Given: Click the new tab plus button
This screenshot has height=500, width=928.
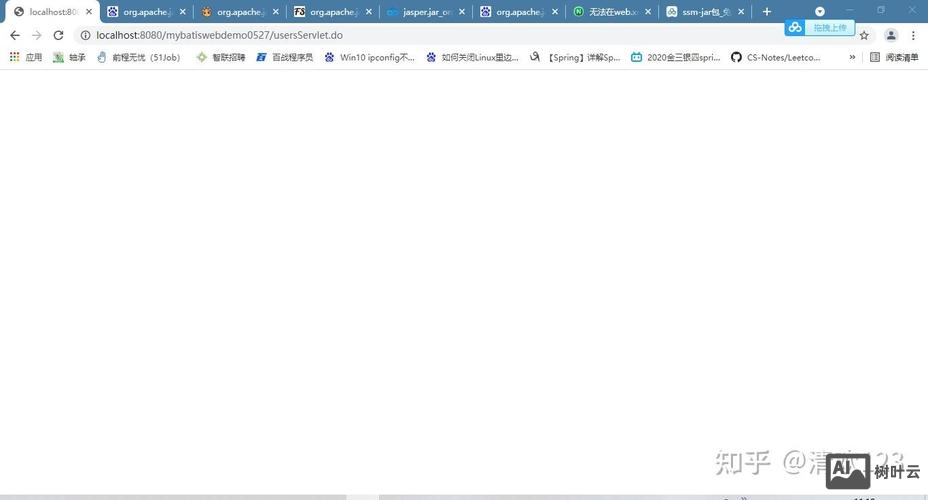Looking at the screenshot, I should tap(767, 12).
